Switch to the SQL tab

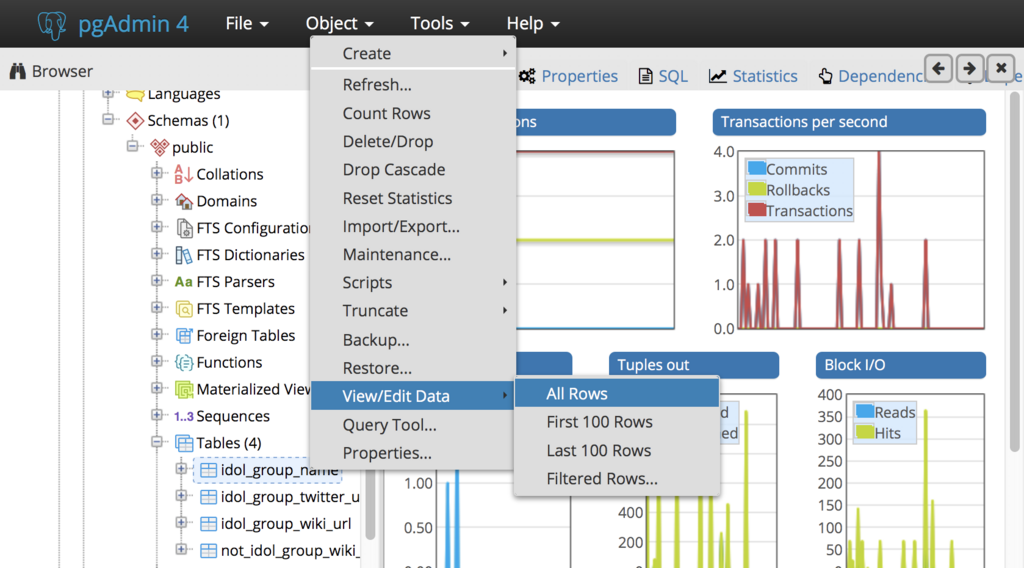(x=663, y=76)
